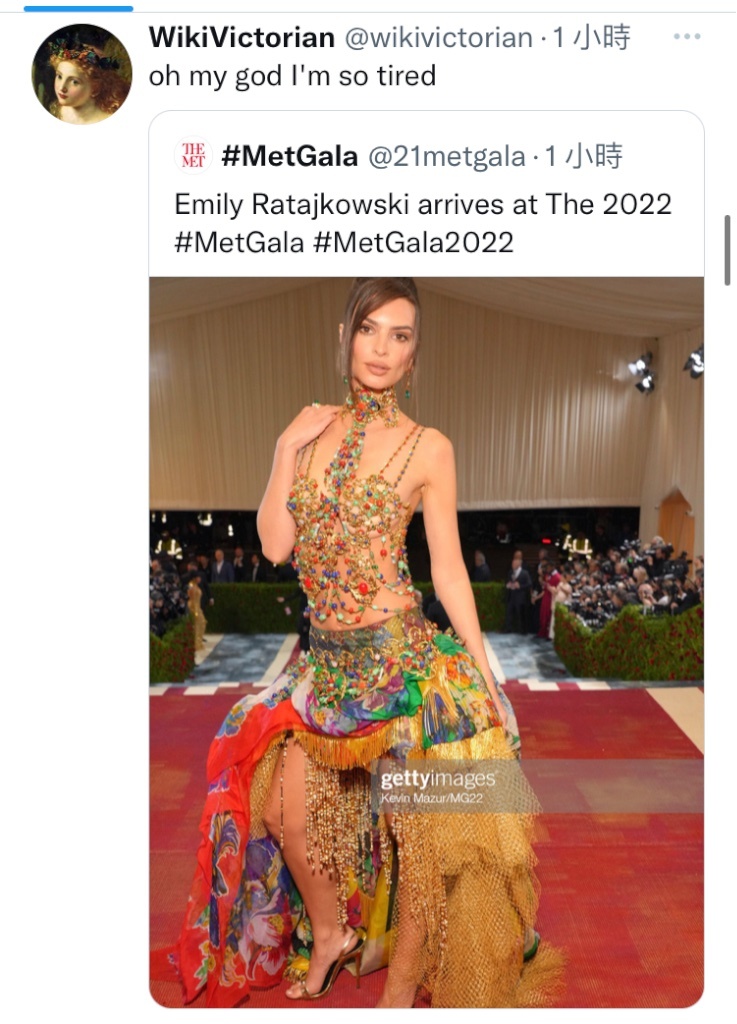Click the 'oh my god I'm so tired' text
The image size is (737, 1024).
(x=292, y=76)
